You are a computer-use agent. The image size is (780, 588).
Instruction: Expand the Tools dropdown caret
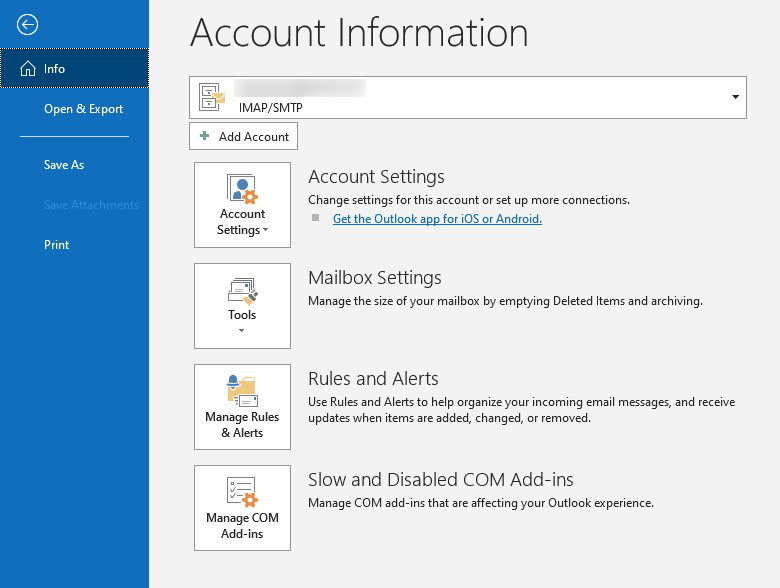pos(242,331)
